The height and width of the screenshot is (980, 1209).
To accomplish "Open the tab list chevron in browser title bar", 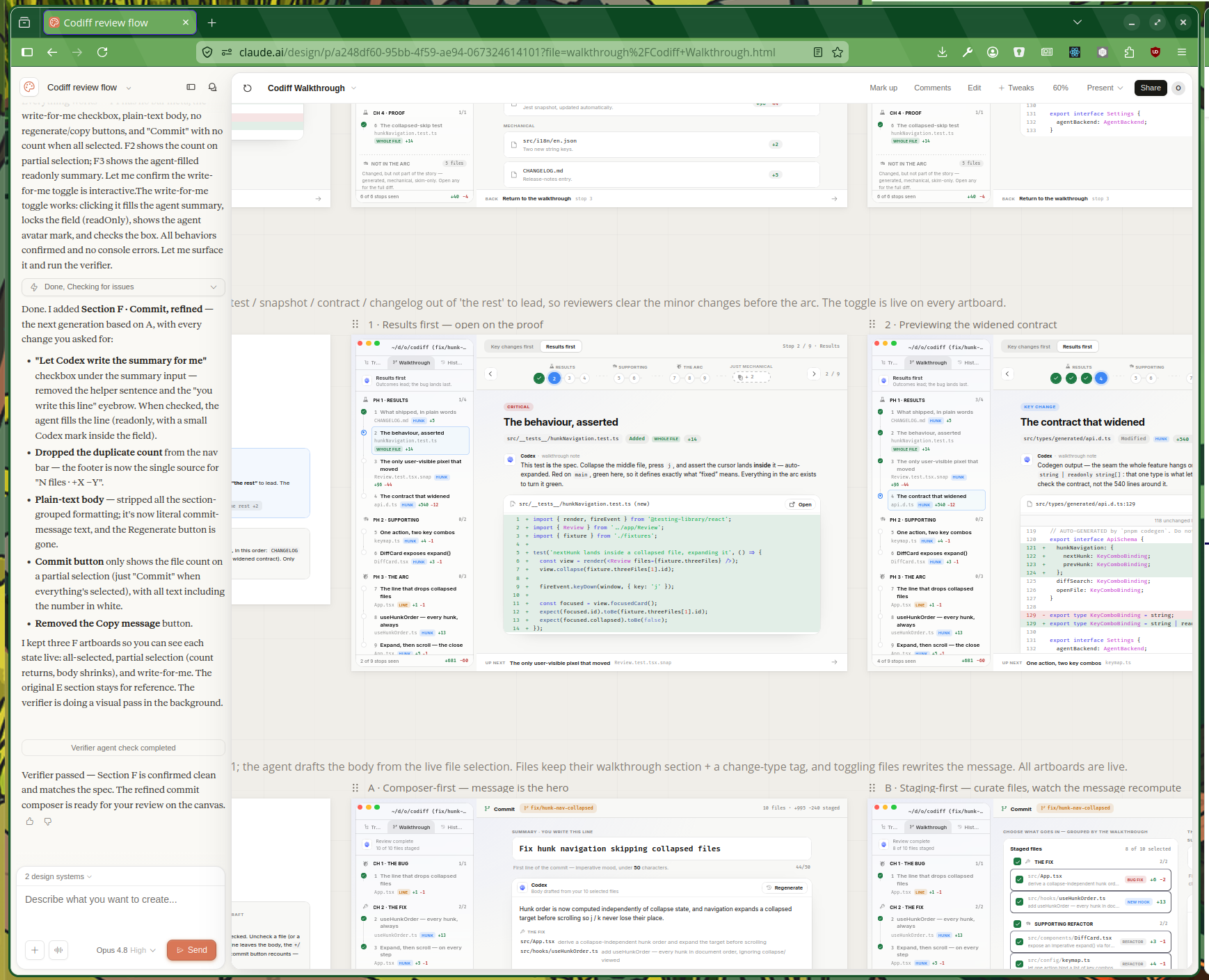I will click(x=1078, y=22).
